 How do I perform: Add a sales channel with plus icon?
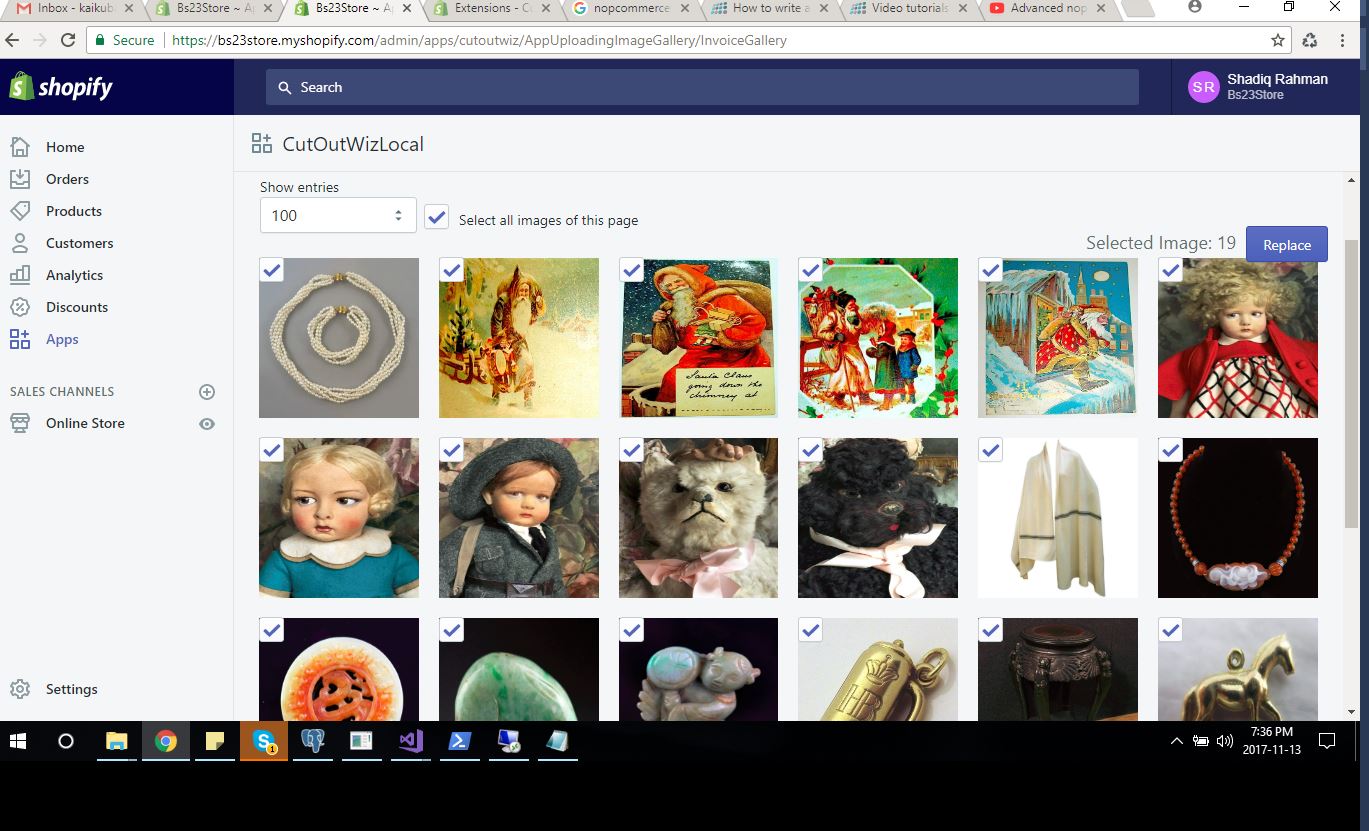(207, 392)
